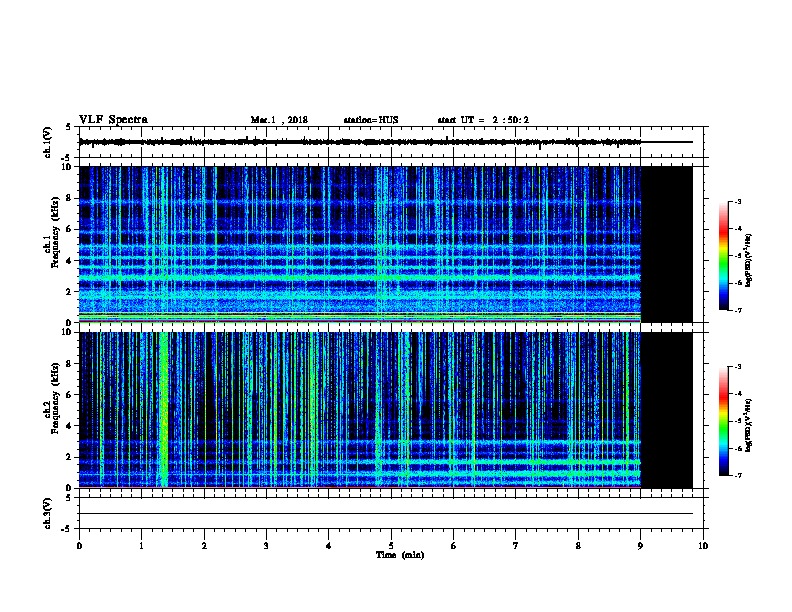The height and width of the screenshot is (612, 792).
Task: Click time axis tick label "0"
Action: tap(79, 545)
